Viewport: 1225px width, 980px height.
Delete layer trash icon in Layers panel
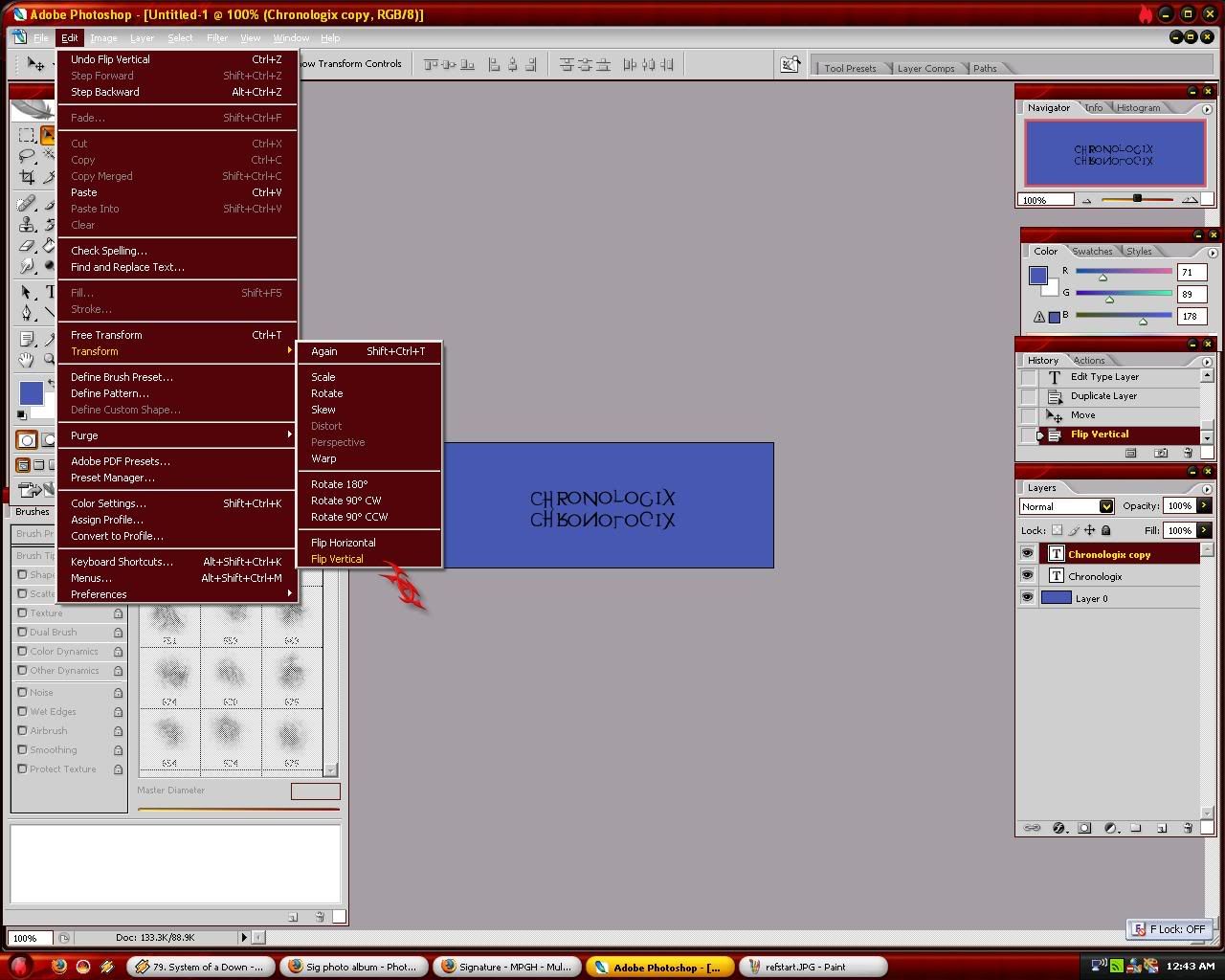click(1188, 828)
